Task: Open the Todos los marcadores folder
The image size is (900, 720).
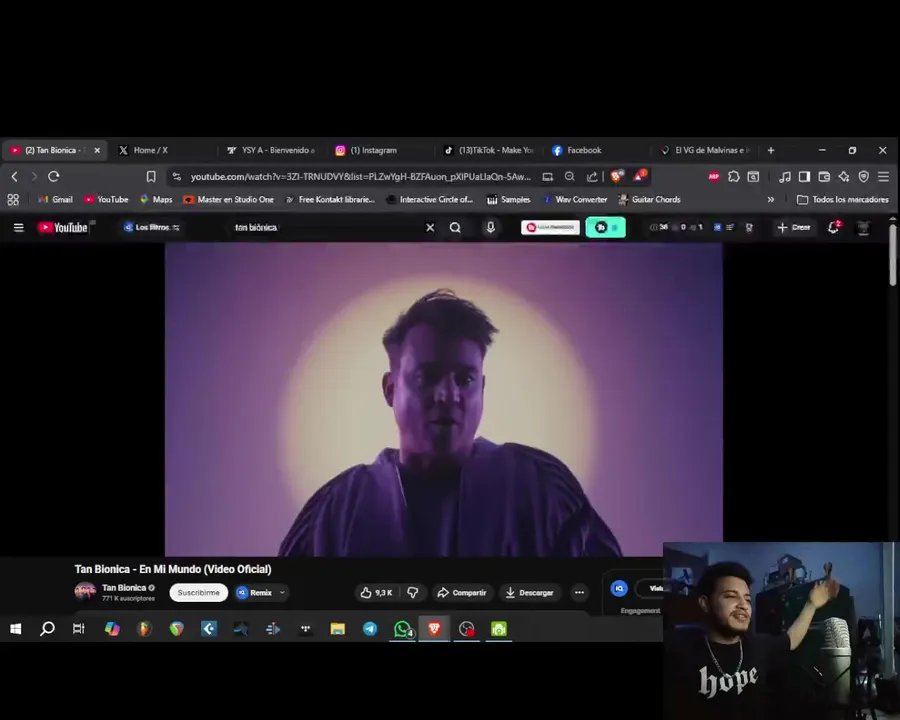Action: pyautogui.click(x=843, y=199)
